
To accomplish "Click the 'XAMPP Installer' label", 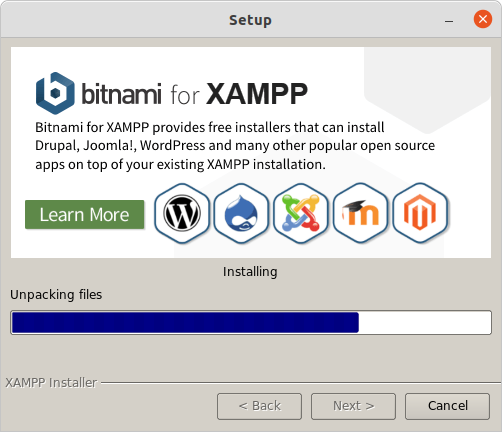I will point(51,383).
